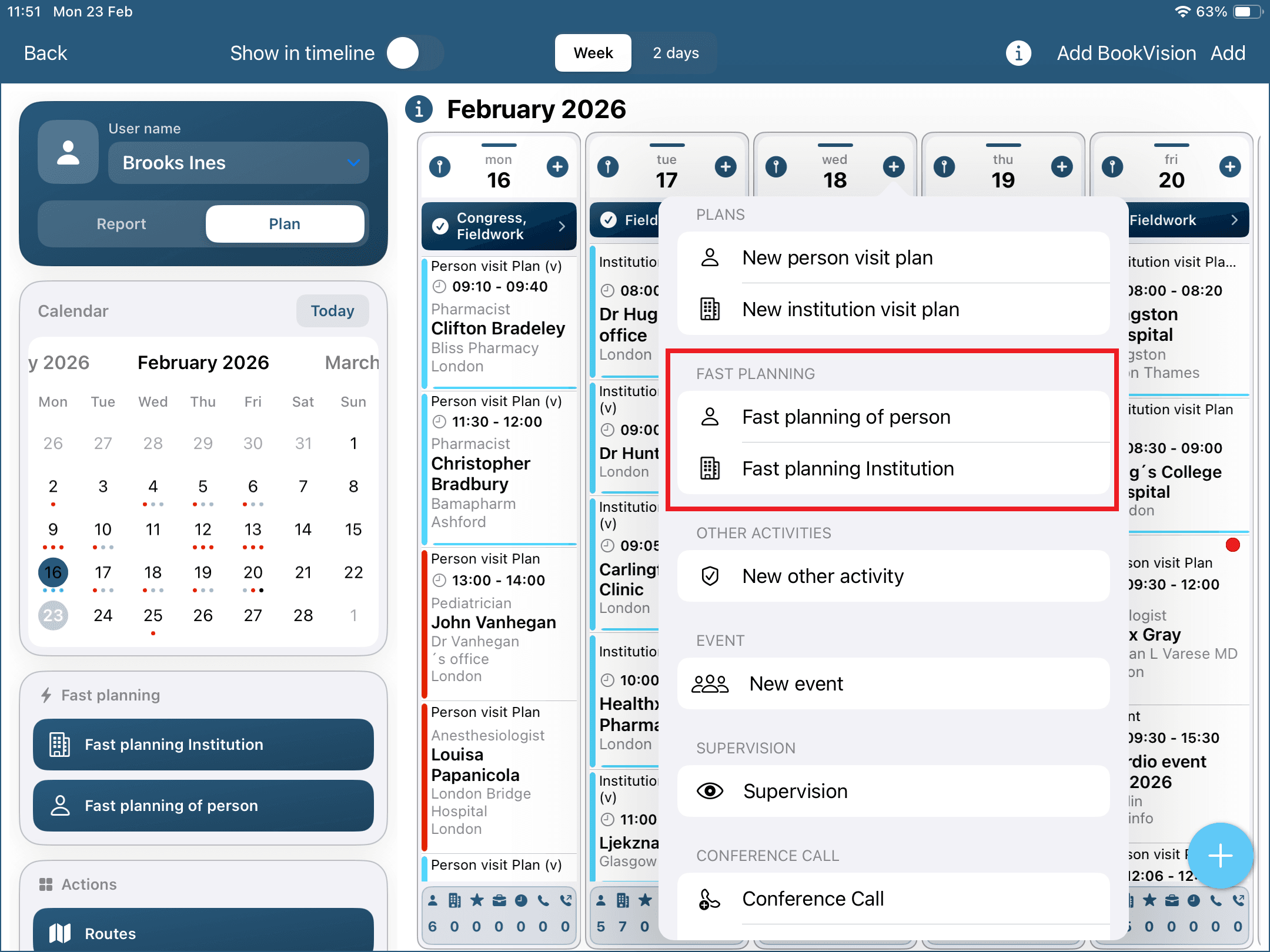Tap the plus icon on Friday 20 column

coord(1229,167)
